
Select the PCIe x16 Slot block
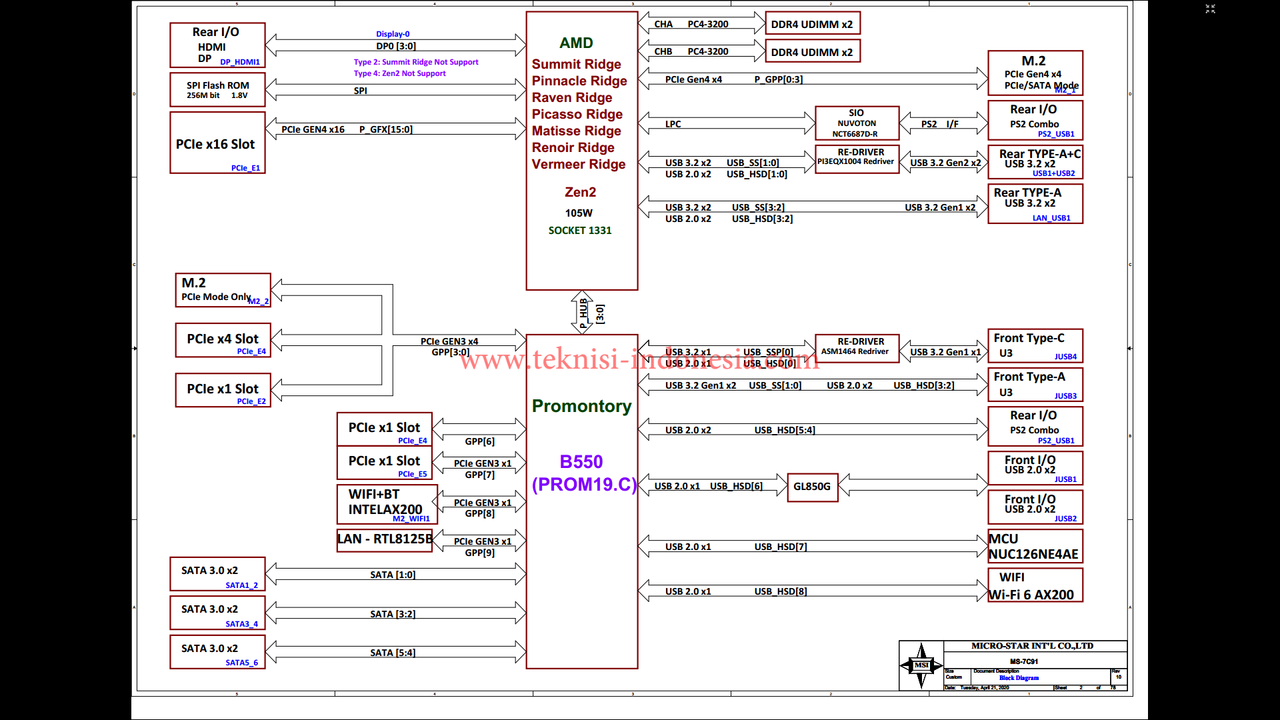point(217,143)
